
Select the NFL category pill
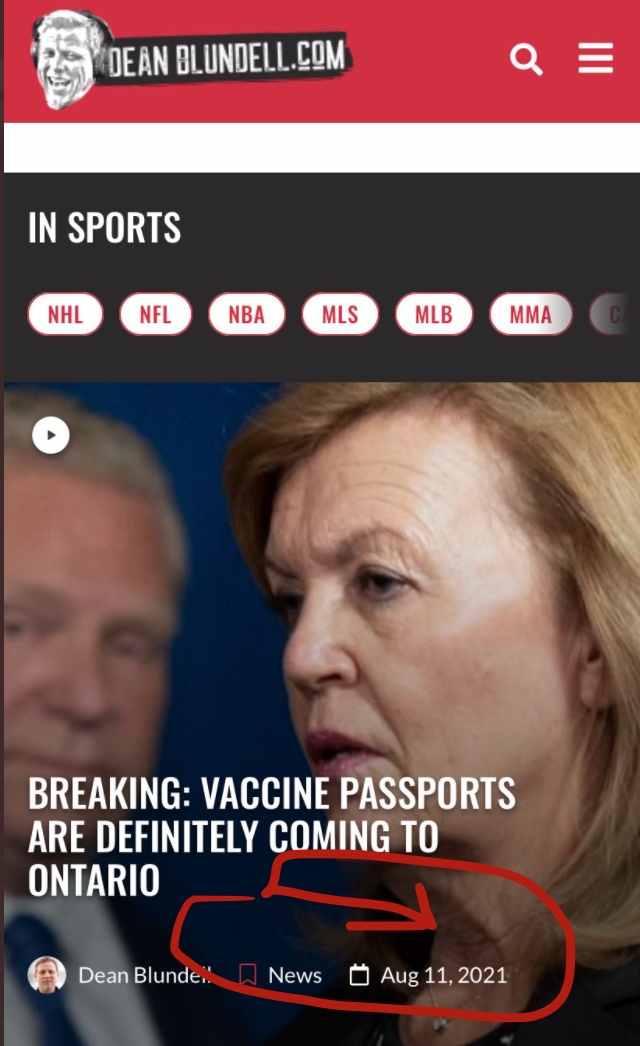[x=155, y=314]
